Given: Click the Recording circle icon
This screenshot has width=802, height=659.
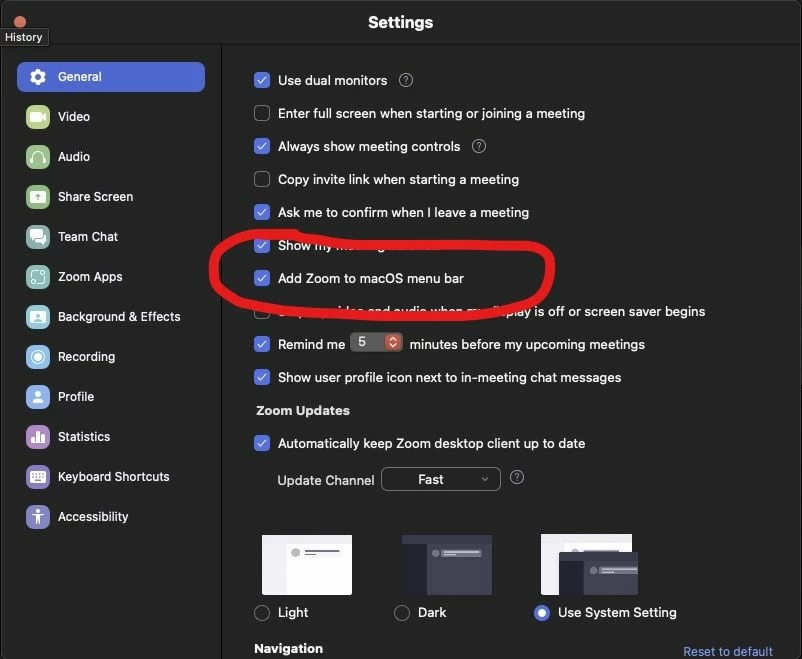Looking at the screenshot, I should coord(38,357).
